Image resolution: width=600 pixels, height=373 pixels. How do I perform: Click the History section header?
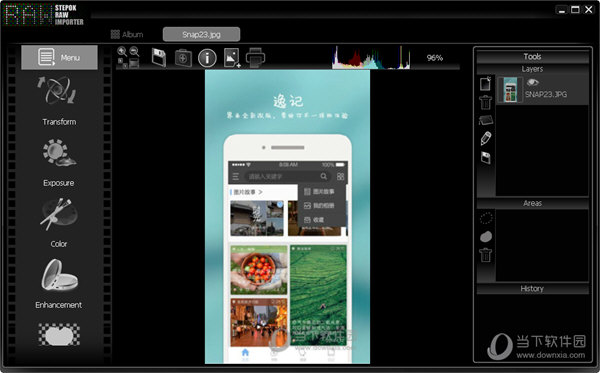tap(532, 289)
